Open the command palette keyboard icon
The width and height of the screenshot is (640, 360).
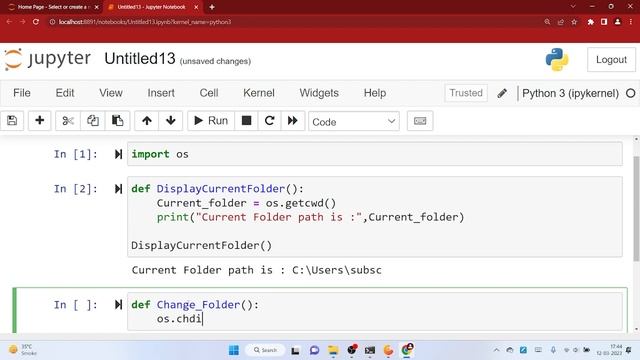point(420,121)
